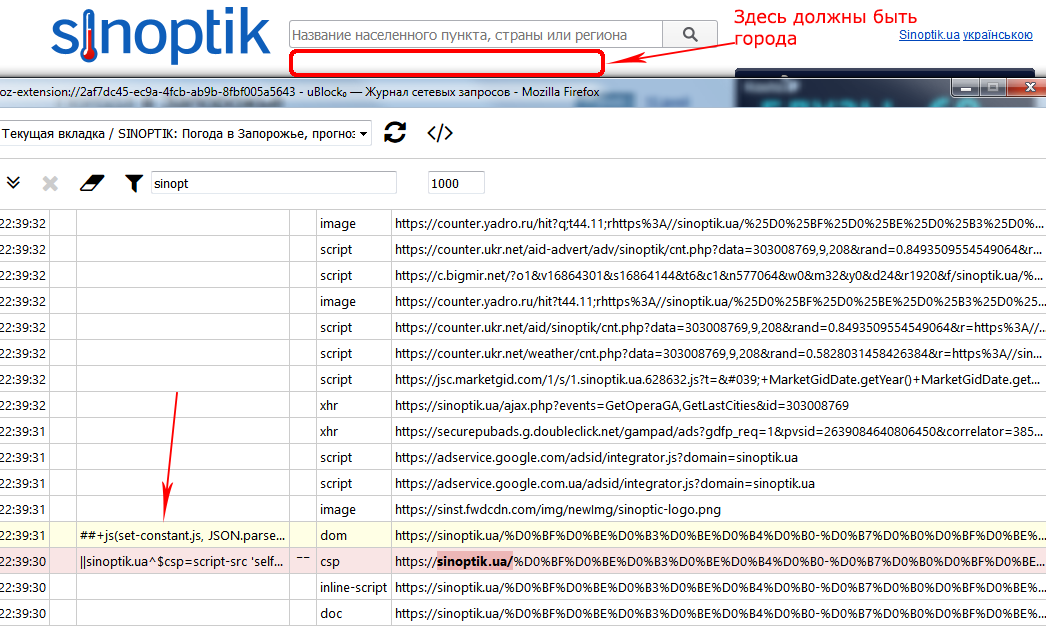Toggle the filter funnel icon
This screenshot has height=626, width=1046.
(x=133, y=183)
